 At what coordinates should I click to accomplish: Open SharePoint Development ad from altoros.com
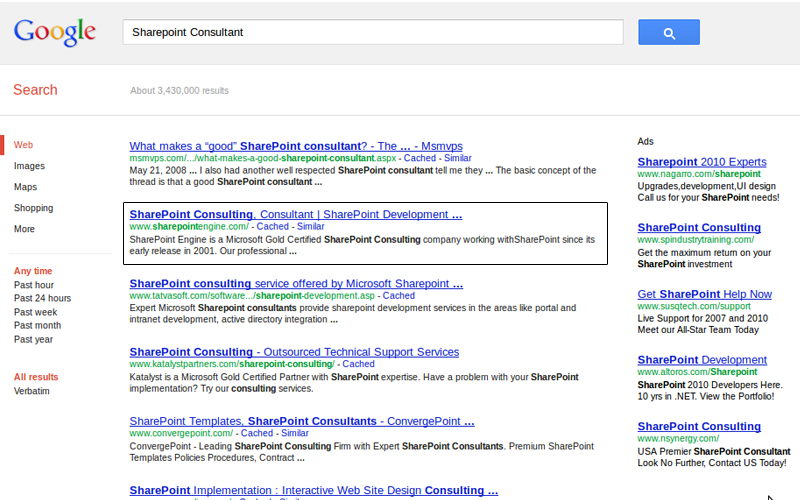pos(702,360)
